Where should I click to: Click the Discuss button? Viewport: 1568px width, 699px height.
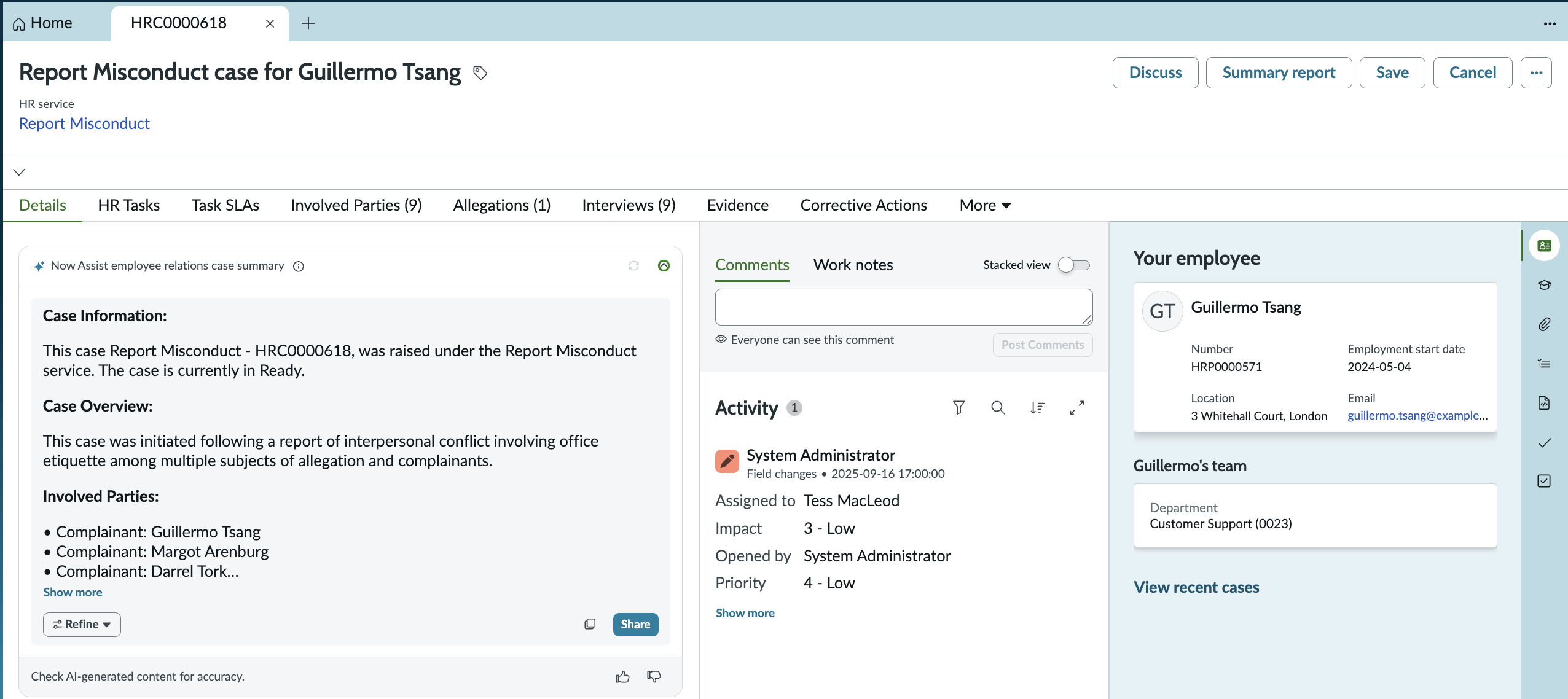coord(1155,72)
